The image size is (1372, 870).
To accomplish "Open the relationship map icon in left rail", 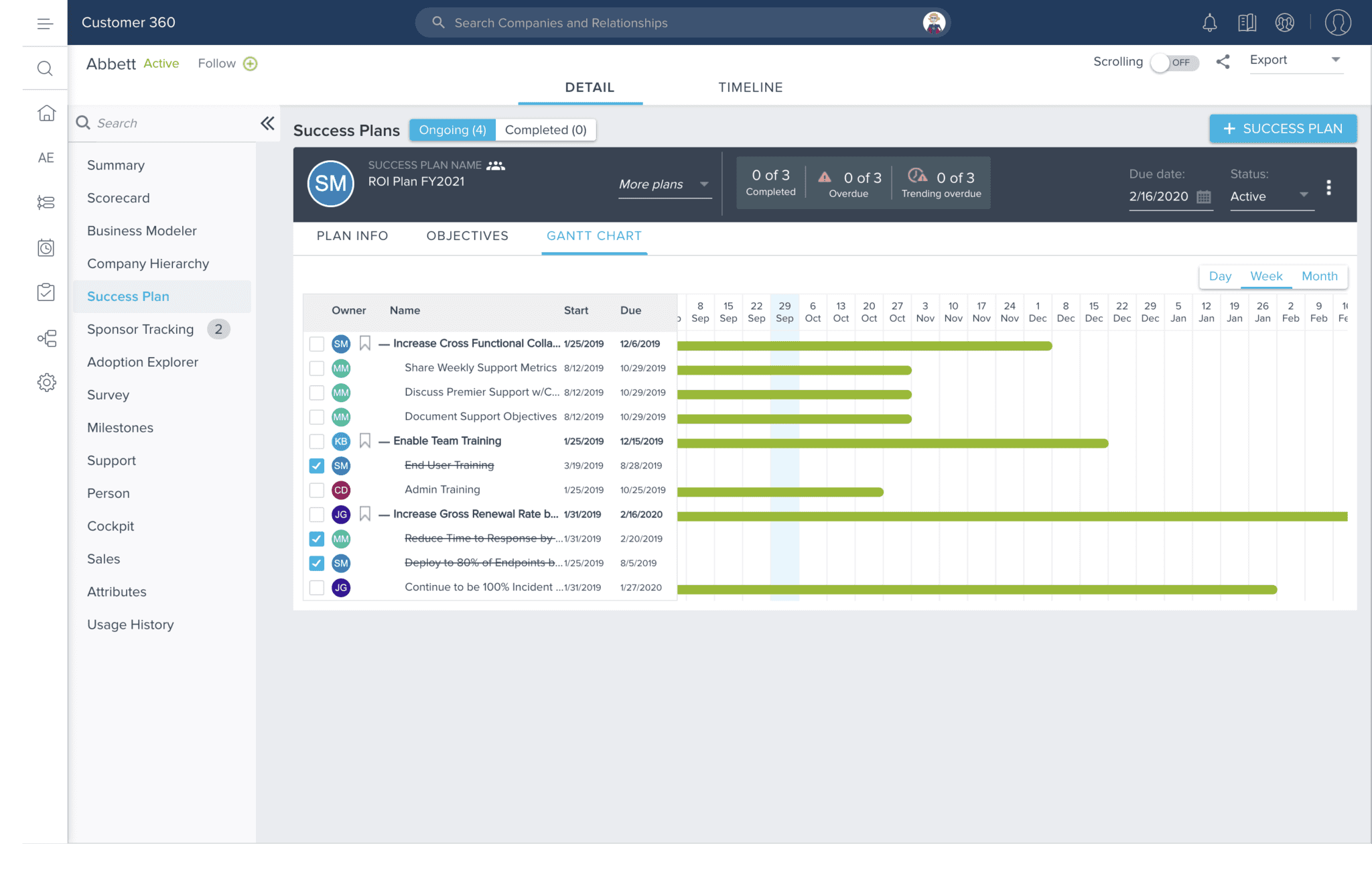I will [46, 338].
